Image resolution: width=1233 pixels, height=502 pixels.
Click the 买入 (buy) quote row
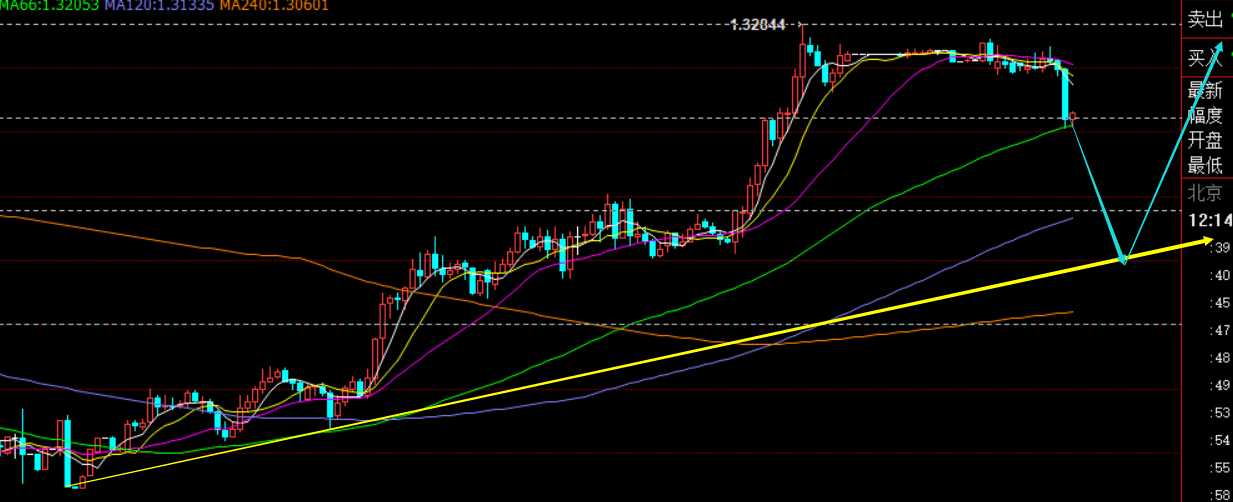click(1207, 59)
